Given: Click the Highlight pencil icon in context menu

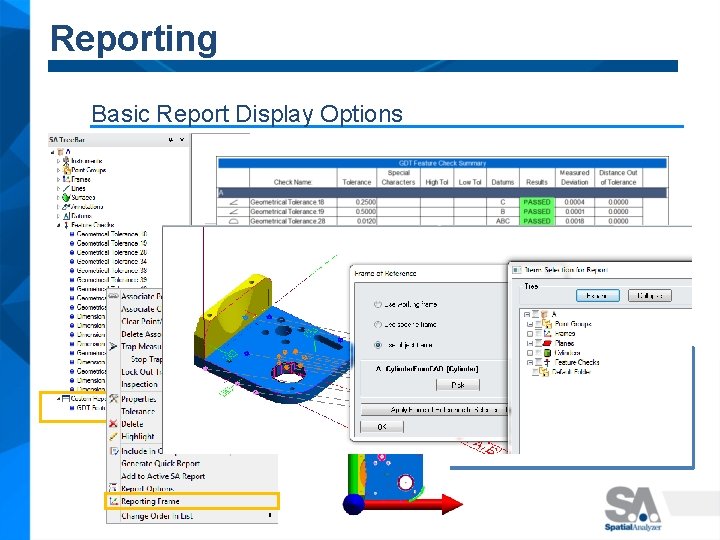Looking at the screenshot, I should [x=113, y=436].
